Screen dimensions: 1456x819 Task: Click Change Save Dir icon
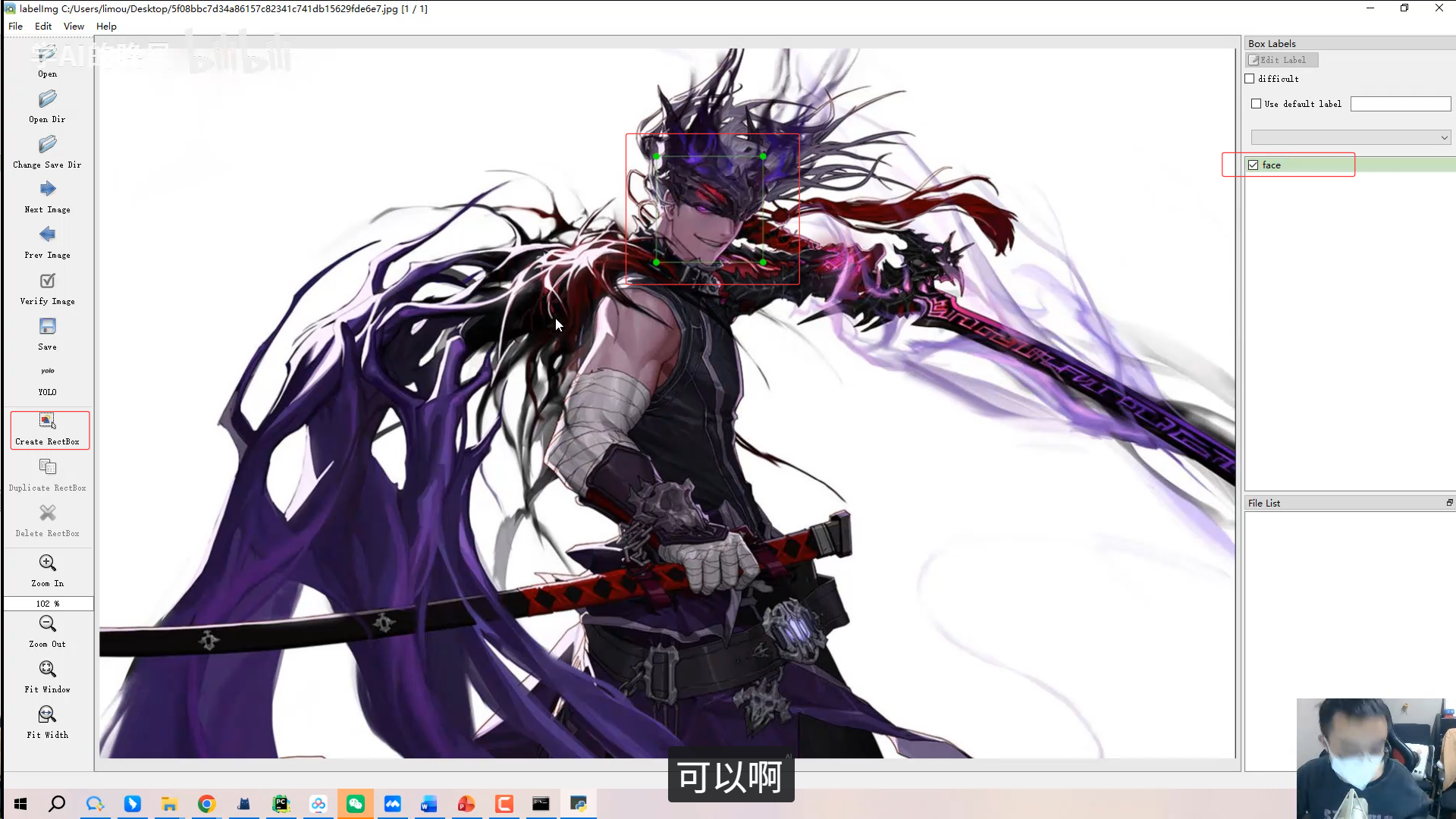tap(47, 145)
